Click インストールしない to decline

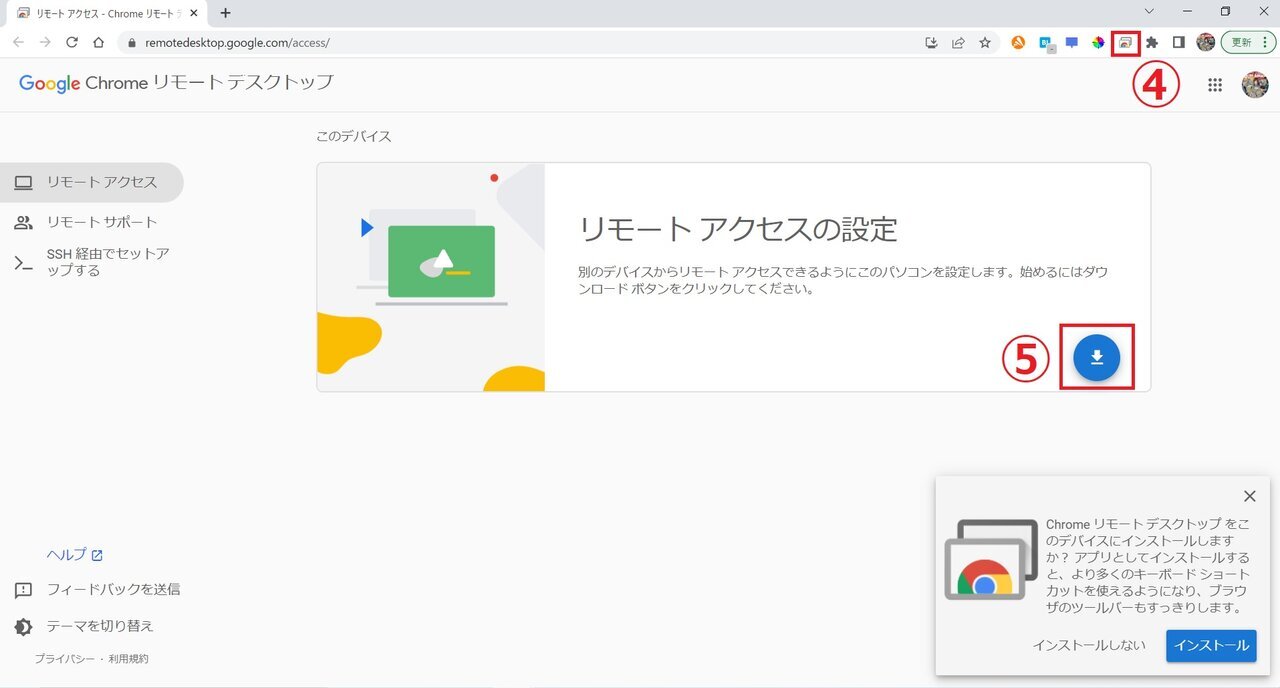pos(1089,645)
